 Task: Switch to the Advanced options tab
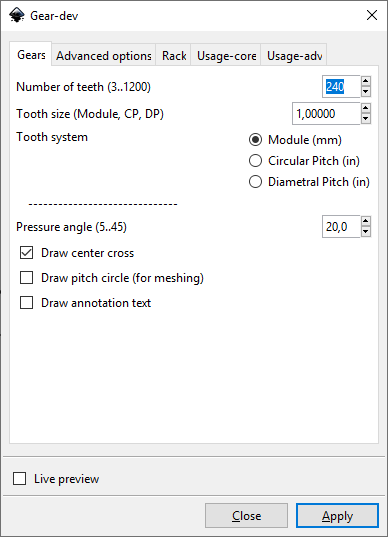click(104, 55)
